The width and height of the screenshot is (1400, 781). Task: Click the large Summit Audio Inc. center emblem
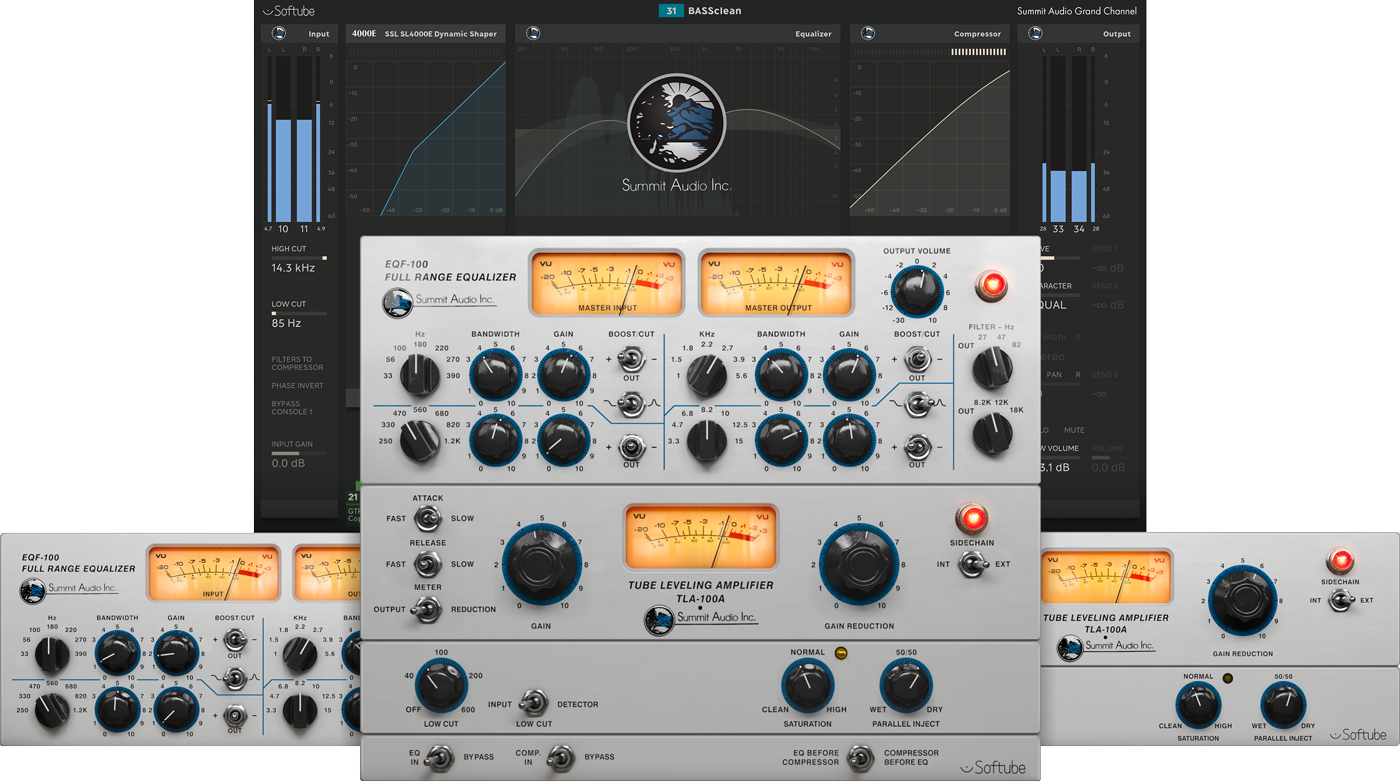(x=677, y=123)
